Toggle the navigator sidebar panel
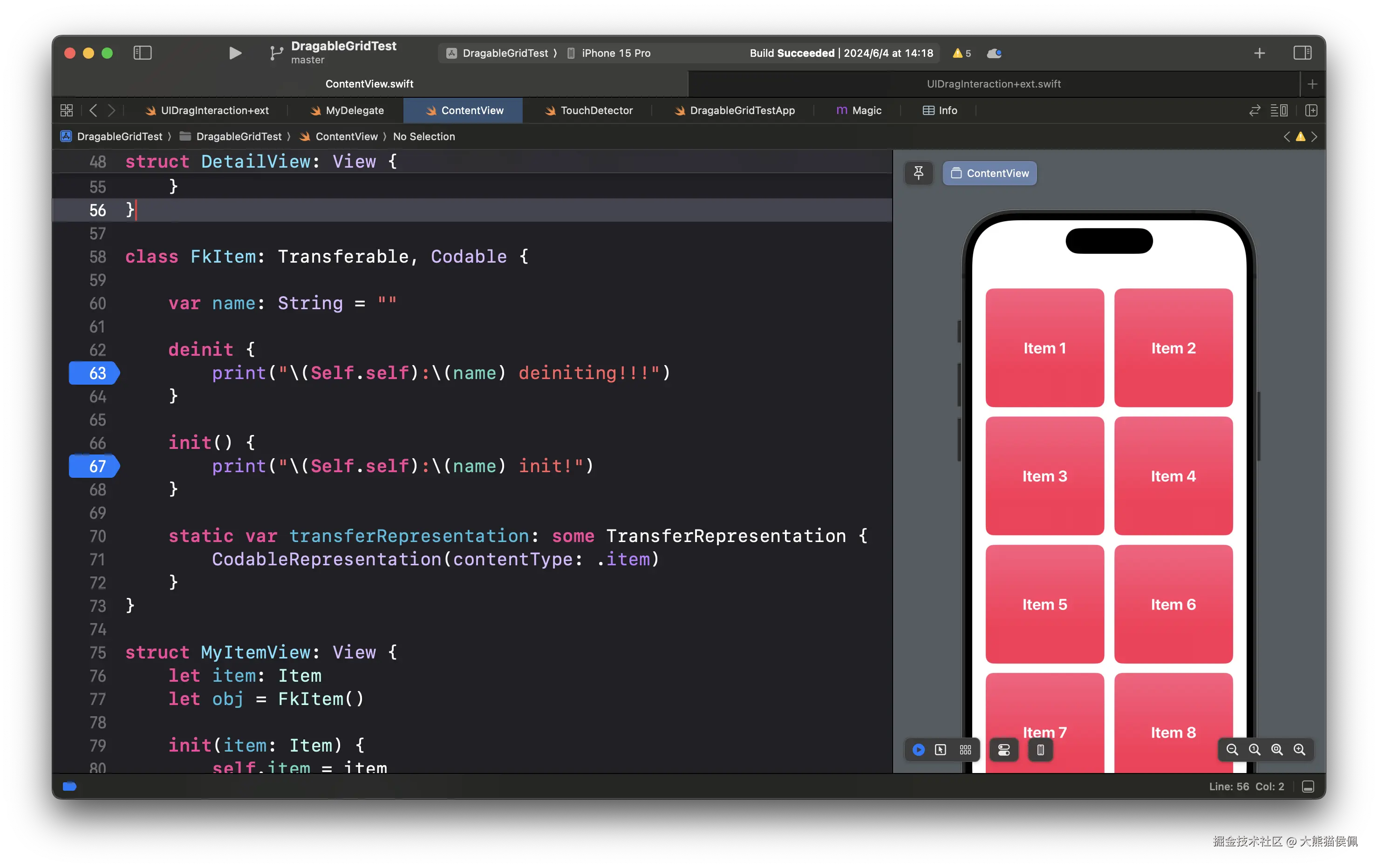 (x=143, y=53)
